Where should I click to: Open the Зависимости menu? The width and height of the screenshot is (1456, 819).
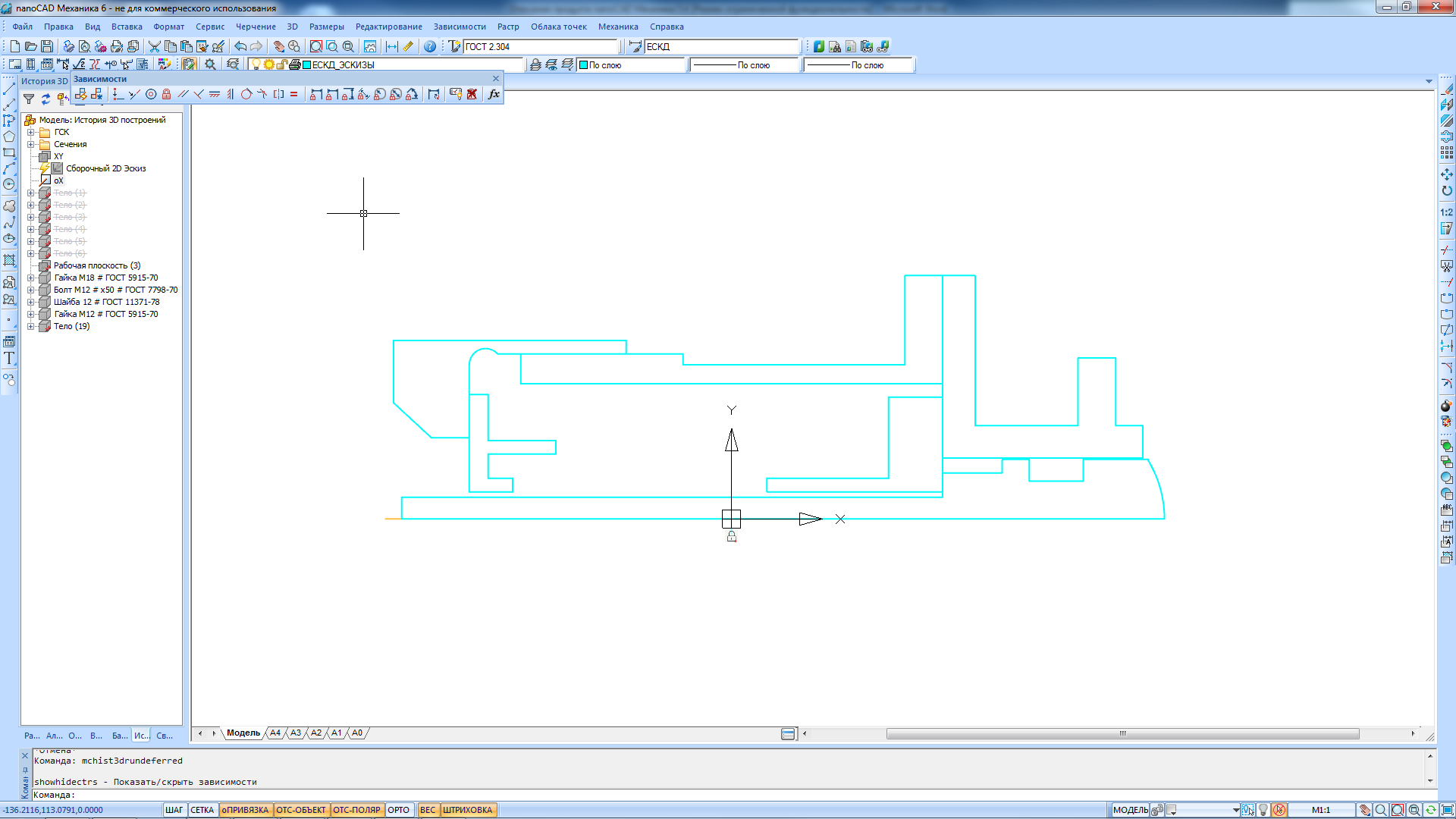tap(460, 27)
